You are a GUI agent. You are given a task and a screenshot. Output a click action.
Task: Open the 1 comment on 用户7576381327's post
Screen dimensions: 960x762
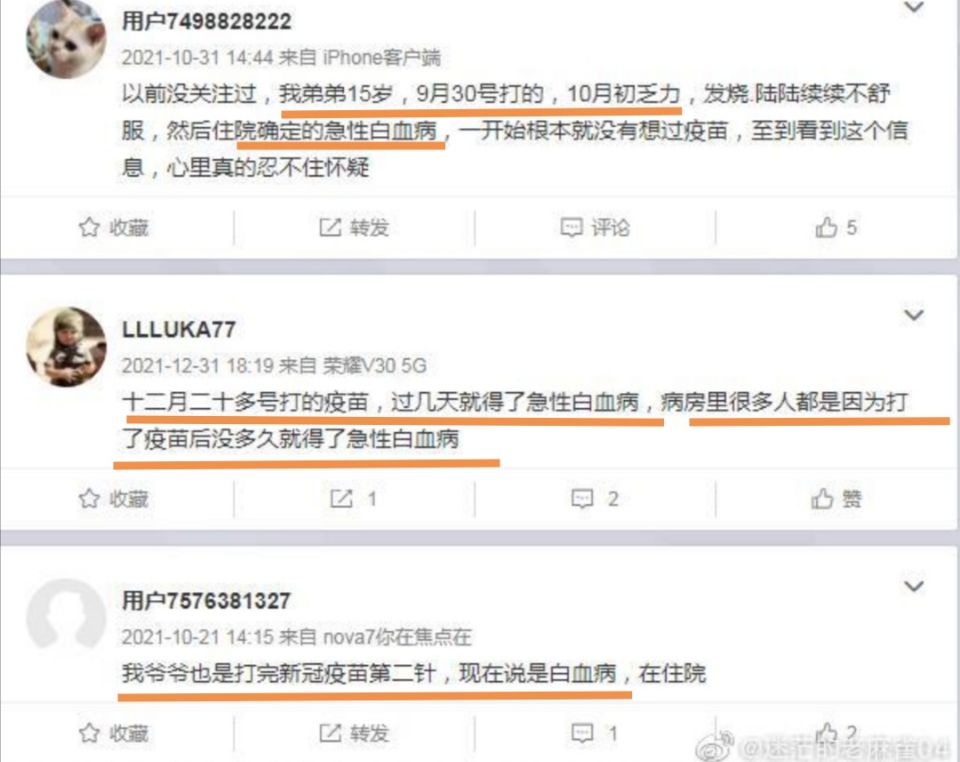(x=594, y=733)
